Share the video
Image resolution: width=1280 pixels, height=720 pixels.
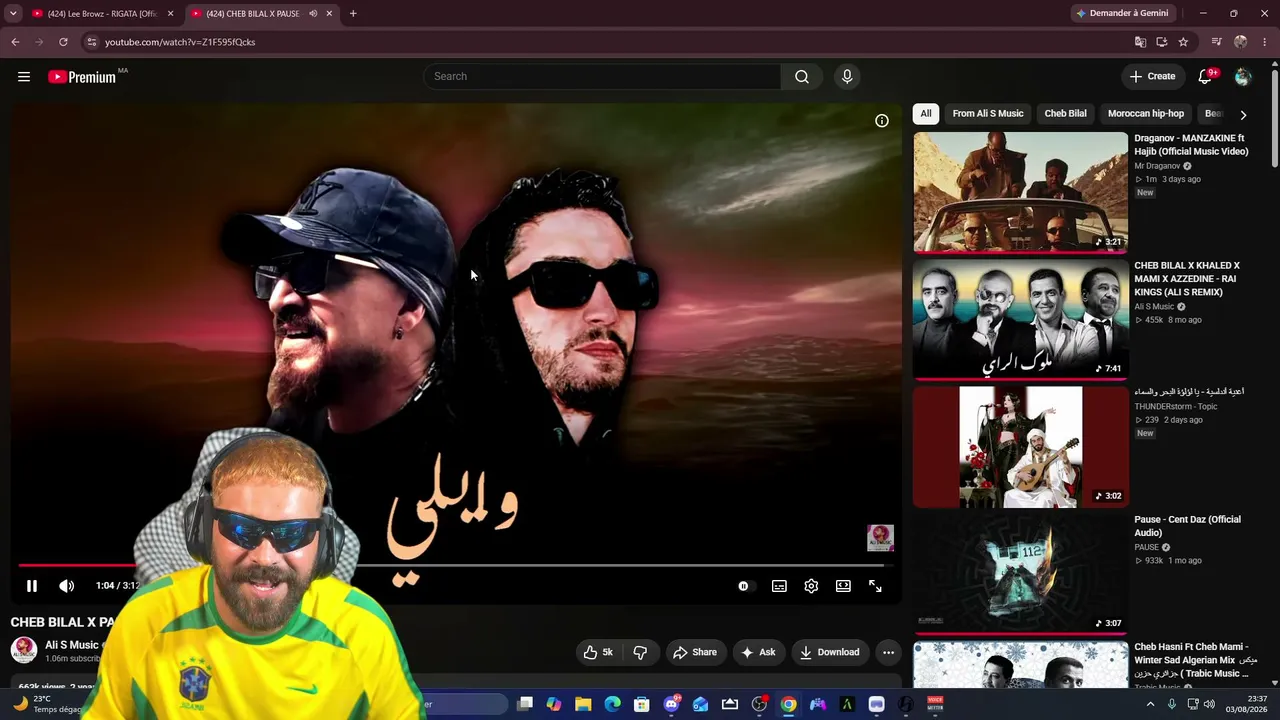tap(694, 652)
